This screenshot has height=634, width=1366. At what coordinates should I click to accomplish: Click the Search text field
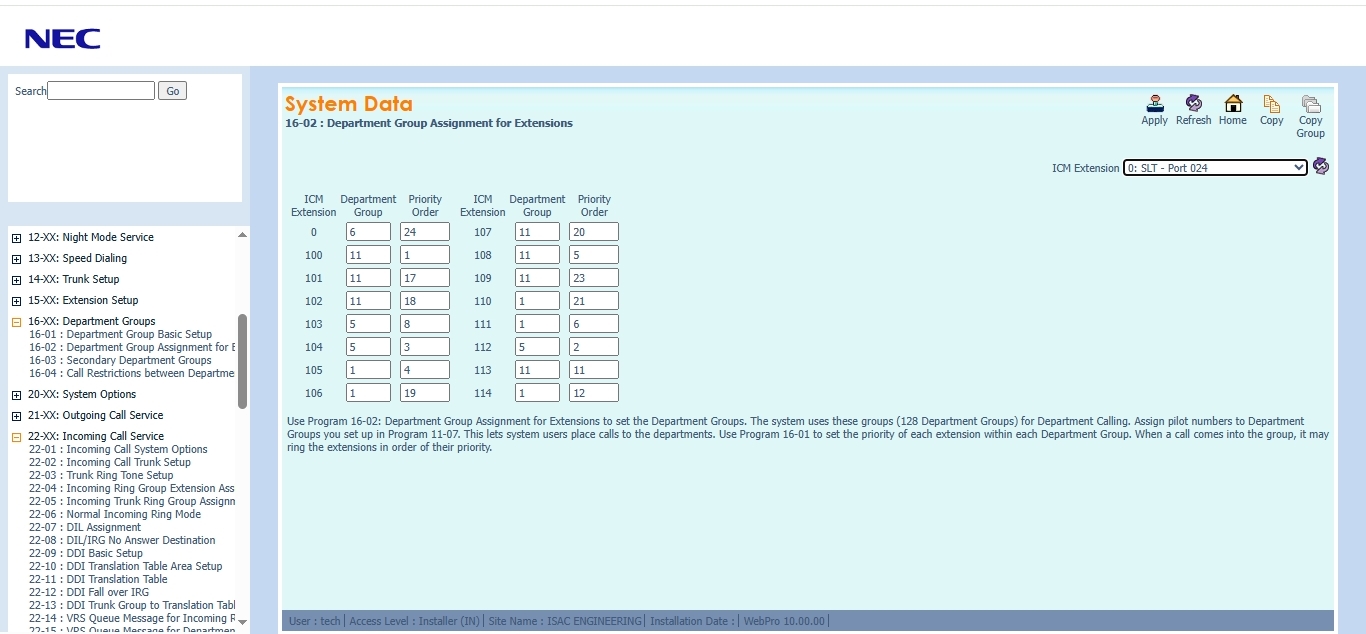[101, 91]
